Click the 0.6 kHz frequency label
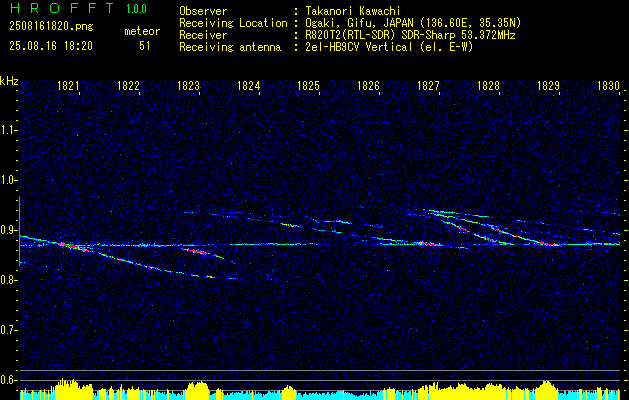The width and height of the screenshot is (629, 400). pos(8,380)
